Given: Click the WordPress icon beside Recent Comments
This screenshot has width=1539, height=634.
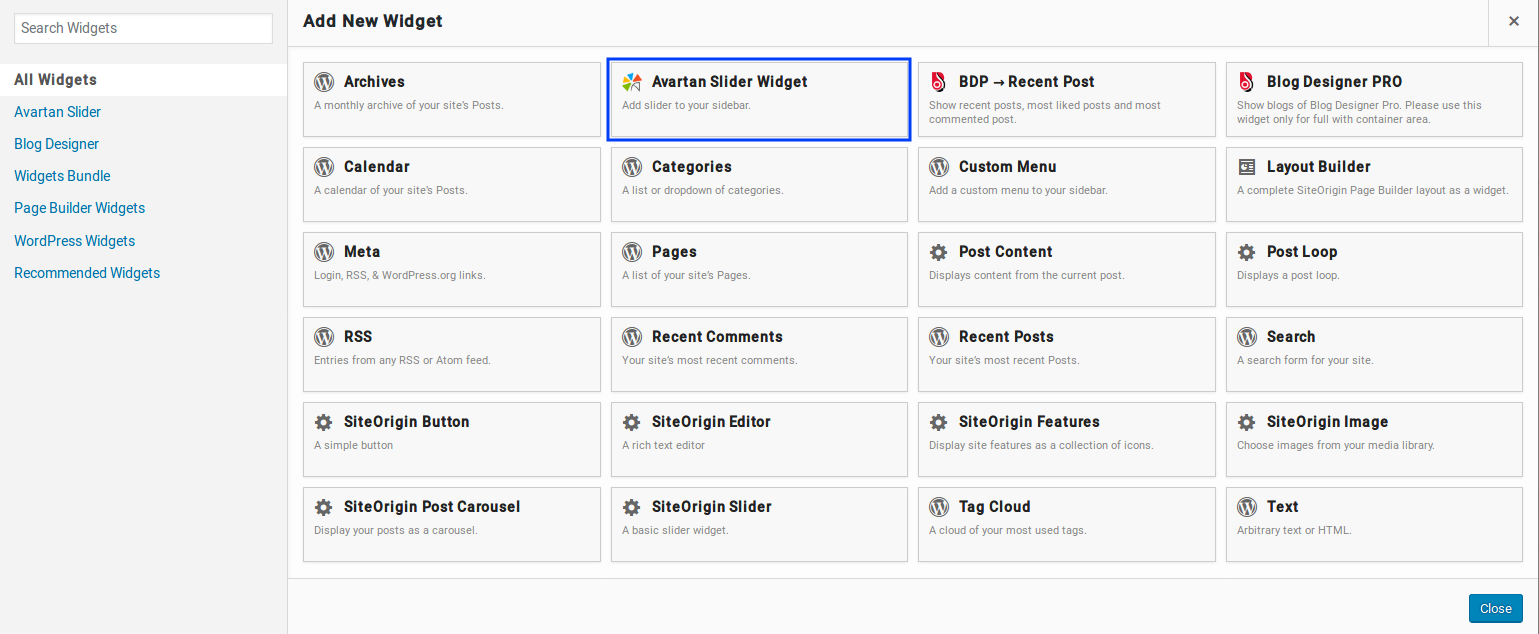Looking at the screenshot, I should coord(632,337).
